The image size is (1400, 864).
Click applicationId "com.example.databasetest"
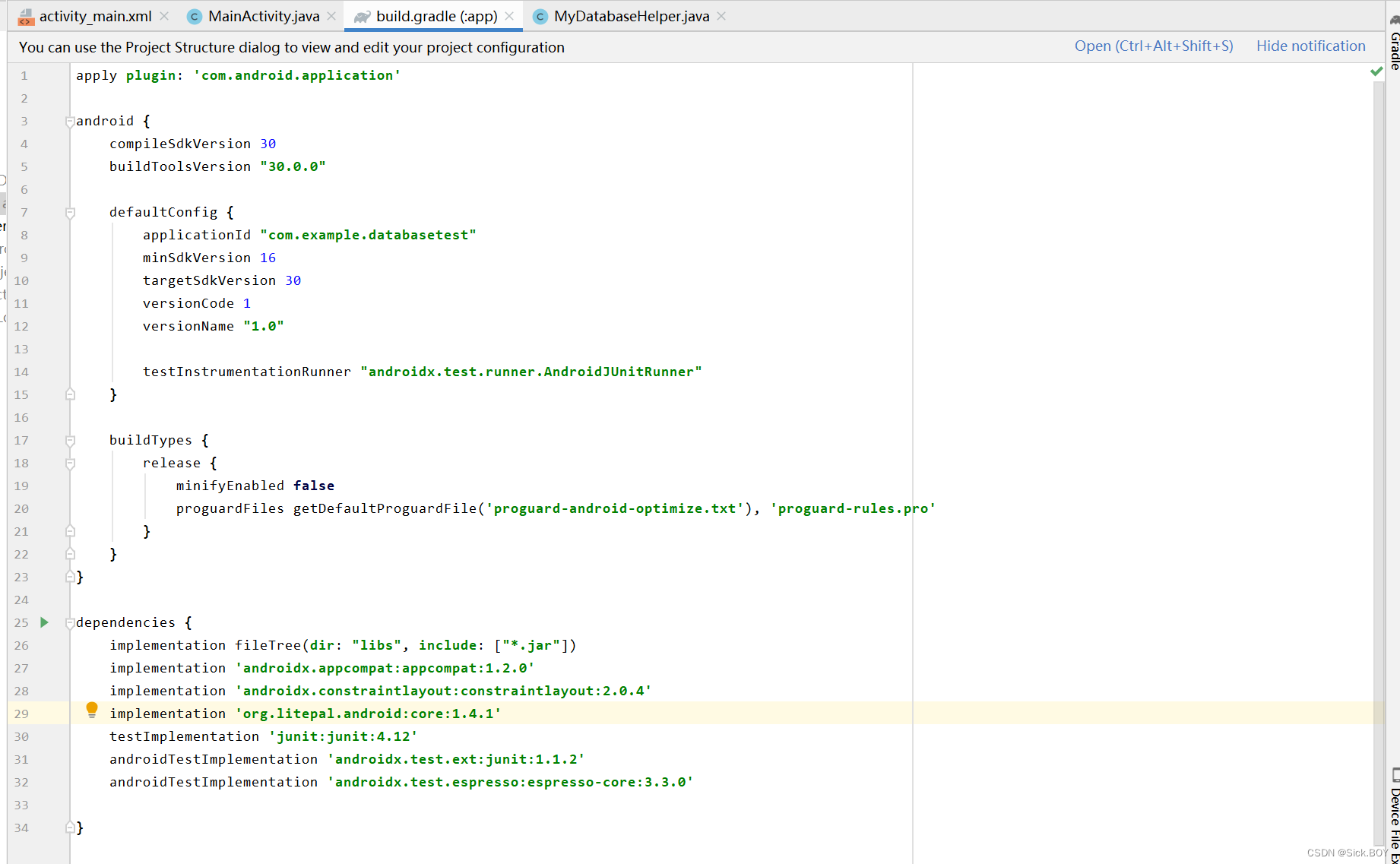pyautogui.click(x=368, y=235)
